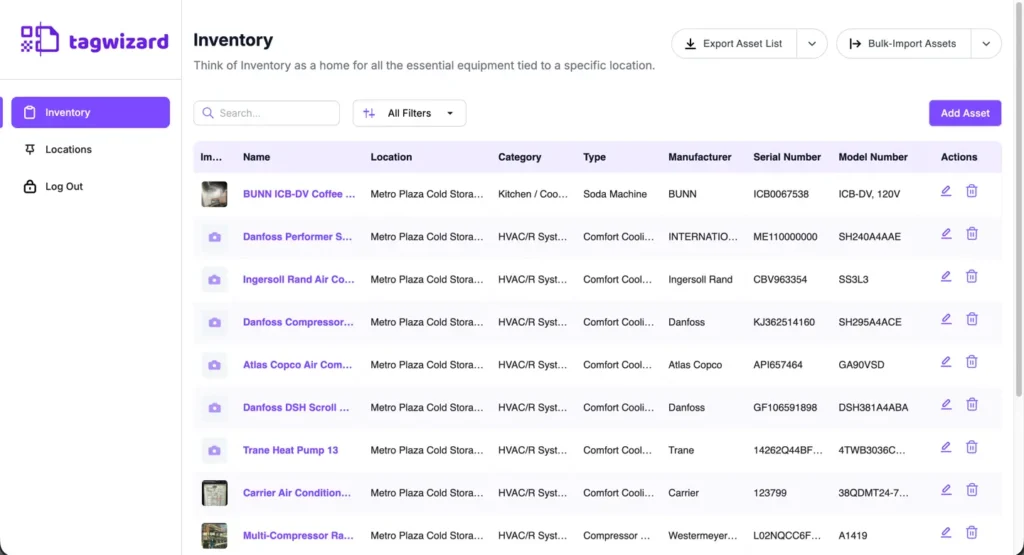Viewport: 1024px width, 555px height.
Task: Delete the Ingersoll Rand Air asset
Action: tap(972, 276)
